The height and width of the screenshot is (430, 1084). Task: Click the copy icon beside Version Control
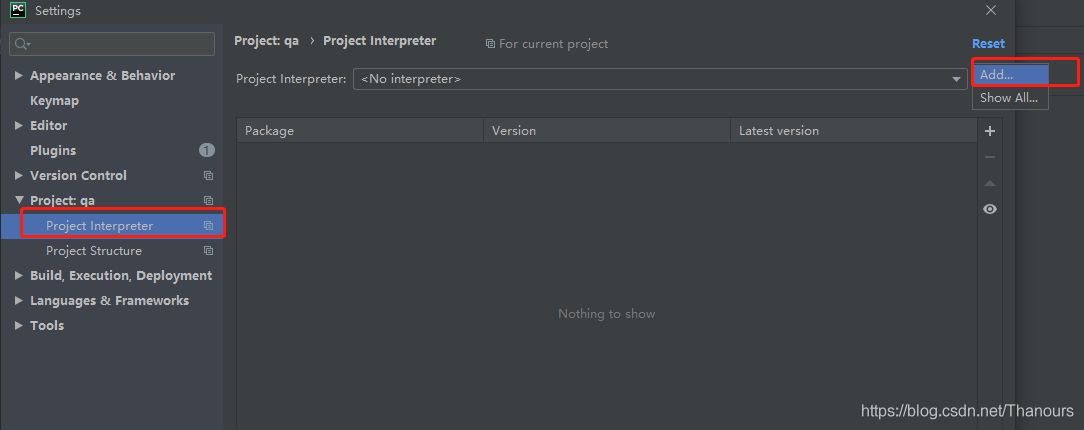click(x=208, y=176)
